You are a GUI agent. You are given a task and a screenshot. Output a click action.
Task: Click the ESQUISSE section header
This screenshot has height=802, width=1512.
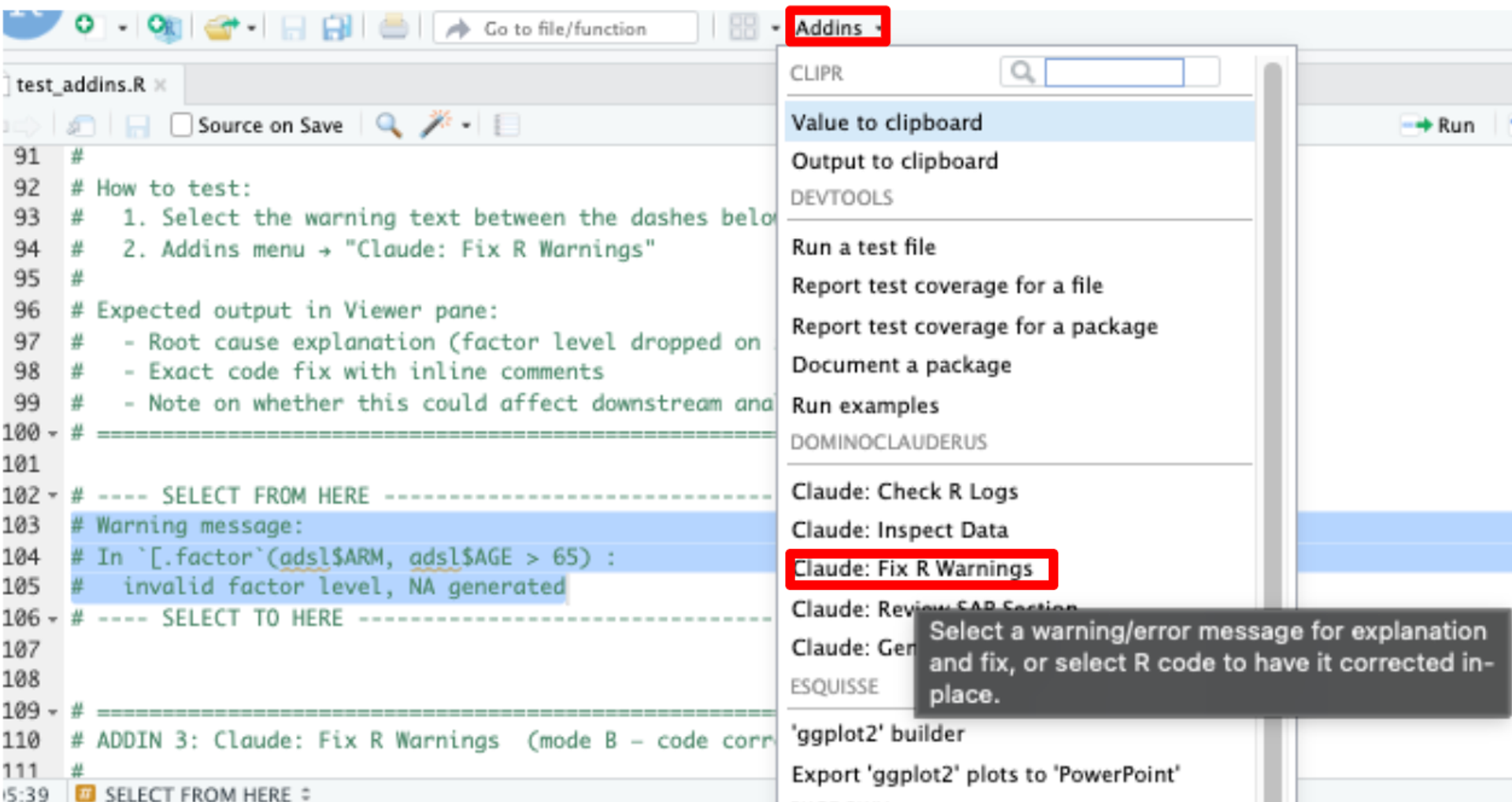pyautogui.click(x=834, y=687)
